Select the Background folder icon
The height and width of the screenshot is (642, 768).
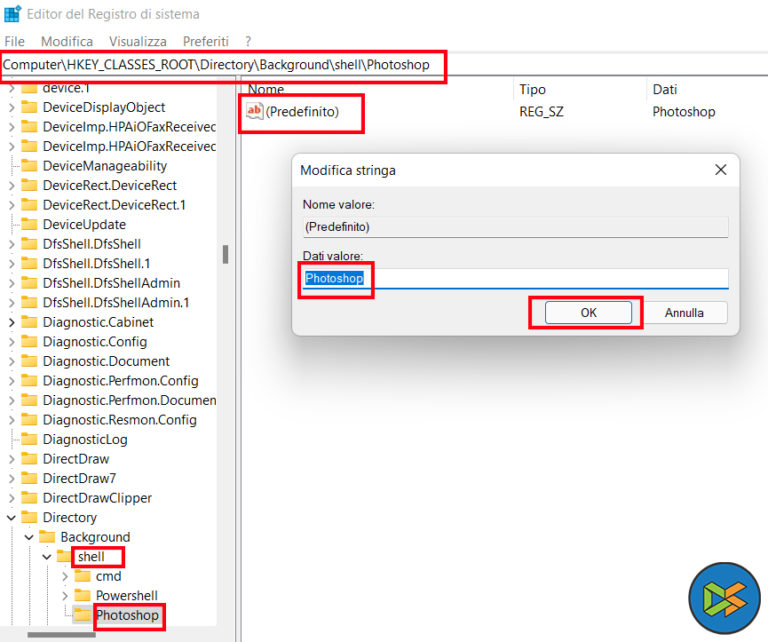[x=47, y=537]
